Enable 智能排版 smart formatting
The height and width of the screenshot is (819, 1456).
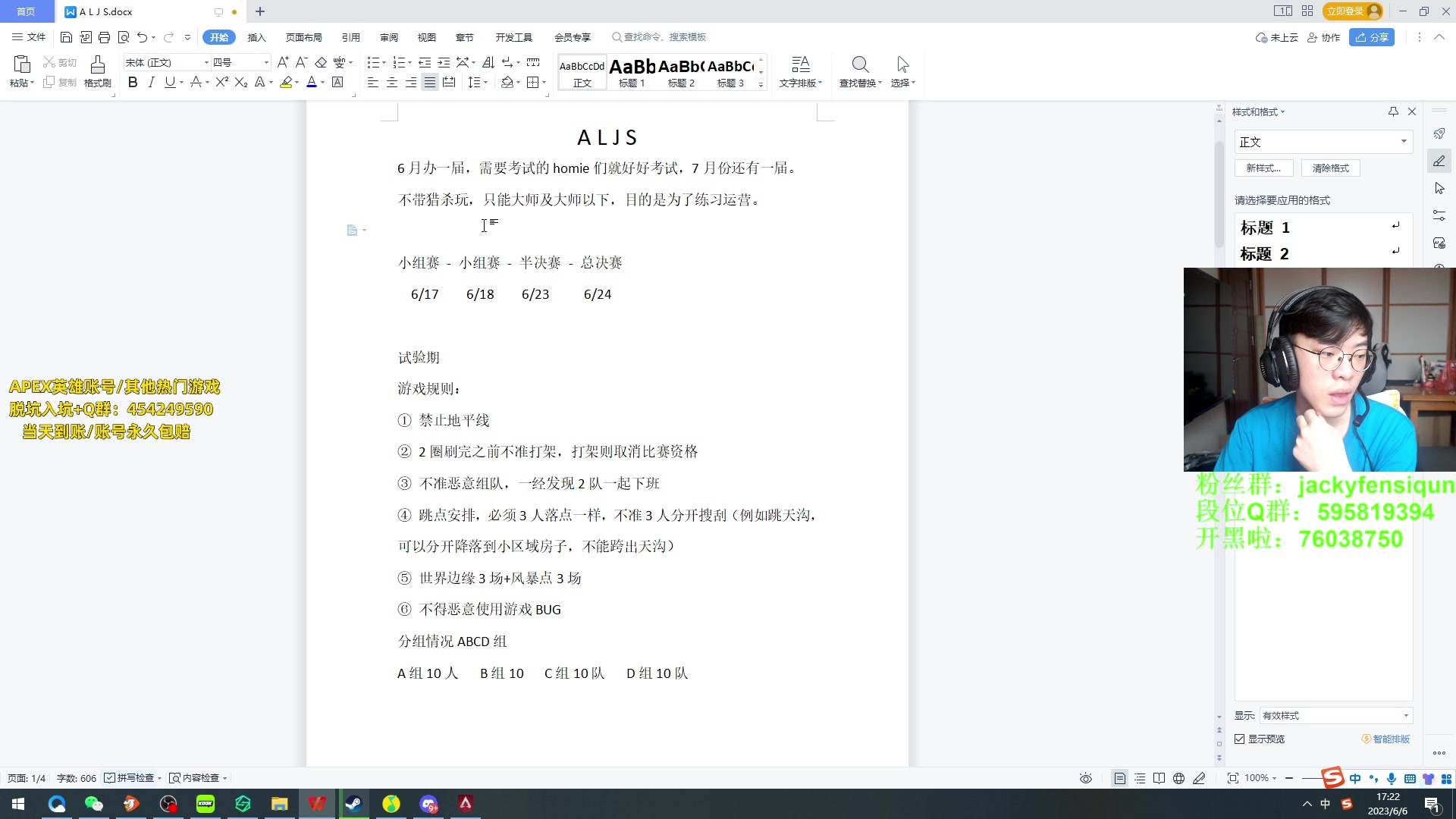1386,739
